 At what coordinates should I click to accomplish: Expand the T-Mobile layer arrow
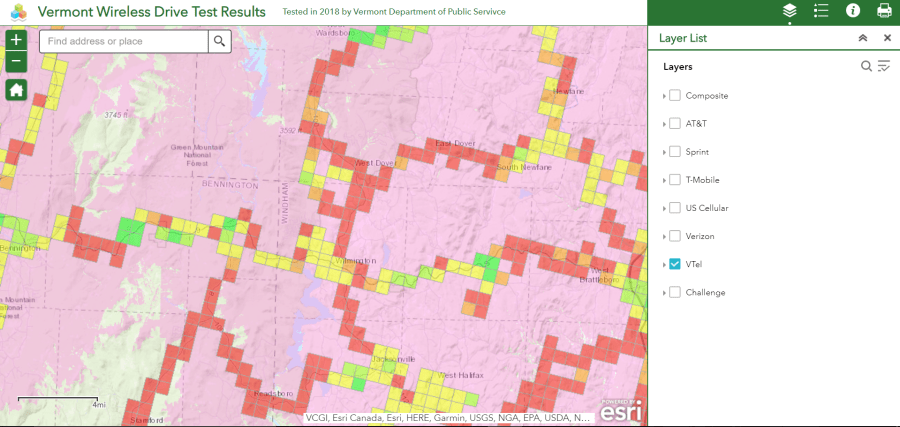coord(664,180)
